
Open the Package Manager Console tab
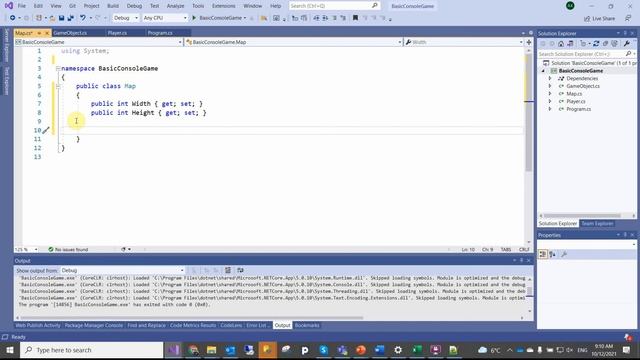tap(93, 325)
